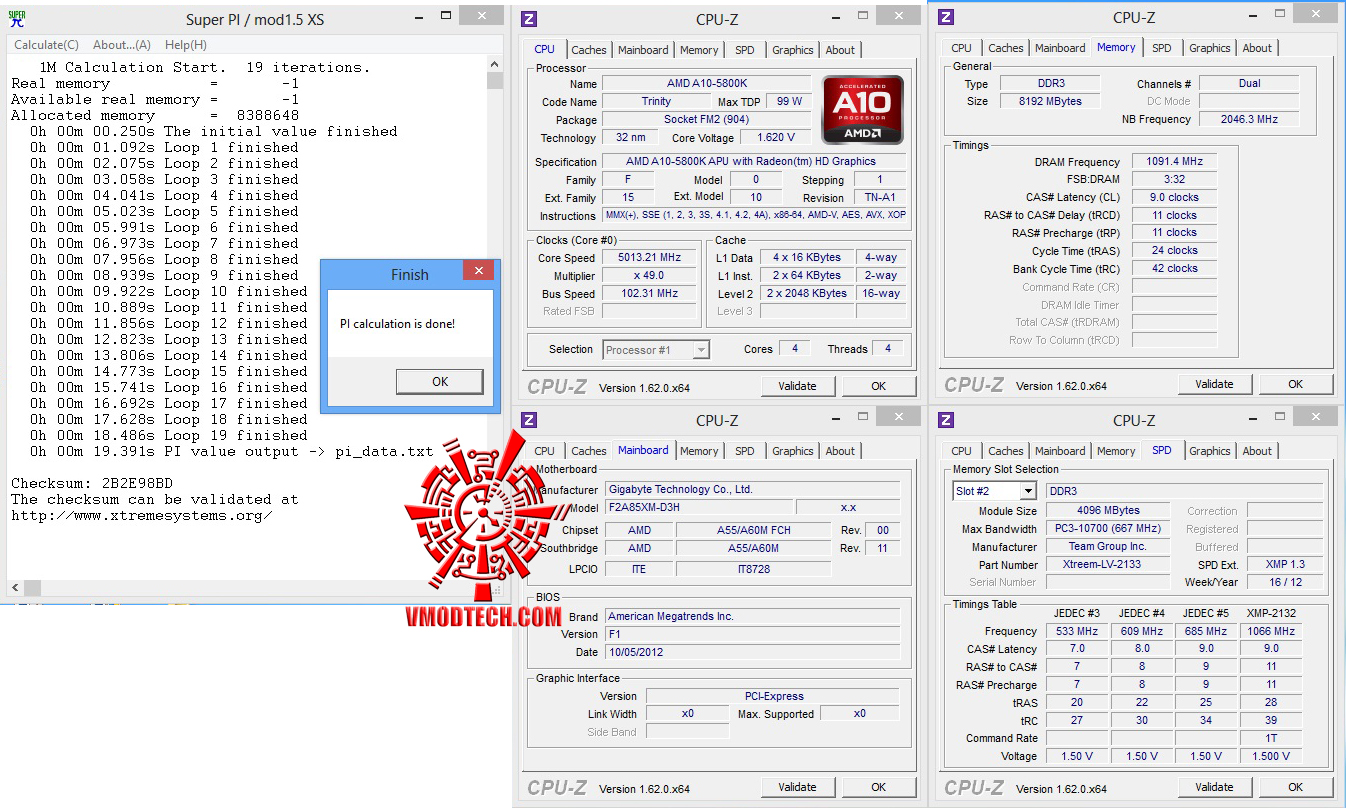Close the Finish dialog with its X button
Screen dimensions: 1346x808
click(478, 272)
